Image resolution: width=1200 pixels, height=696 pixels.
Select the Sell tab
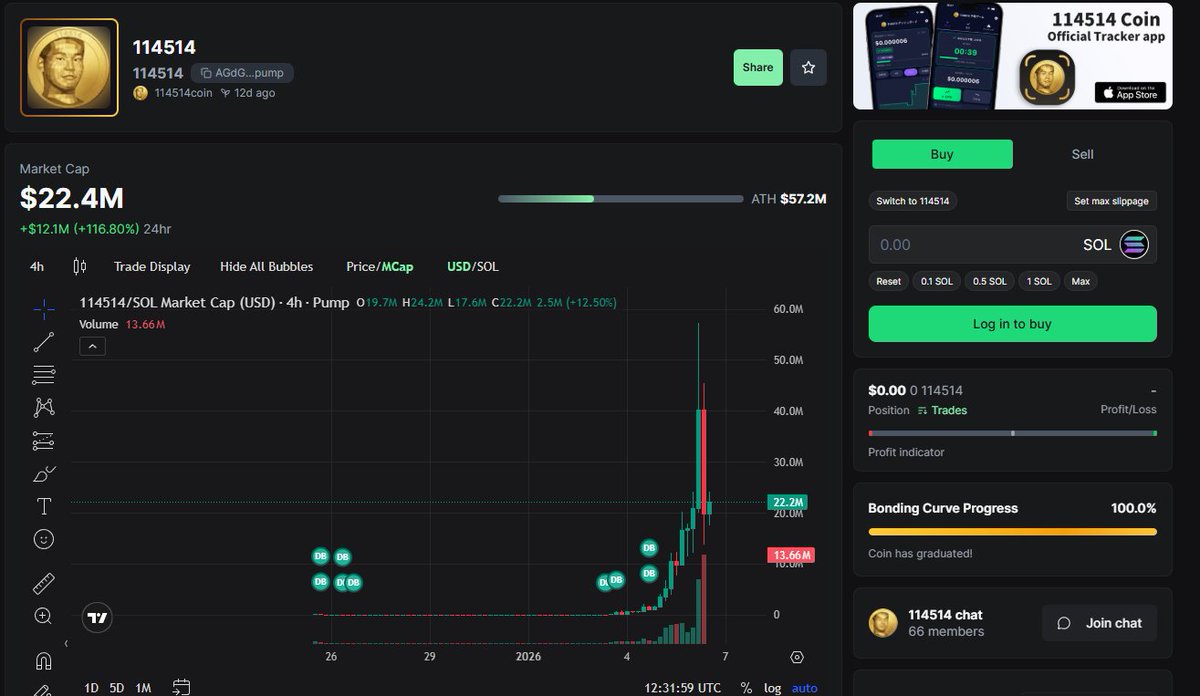[1083, 154]
